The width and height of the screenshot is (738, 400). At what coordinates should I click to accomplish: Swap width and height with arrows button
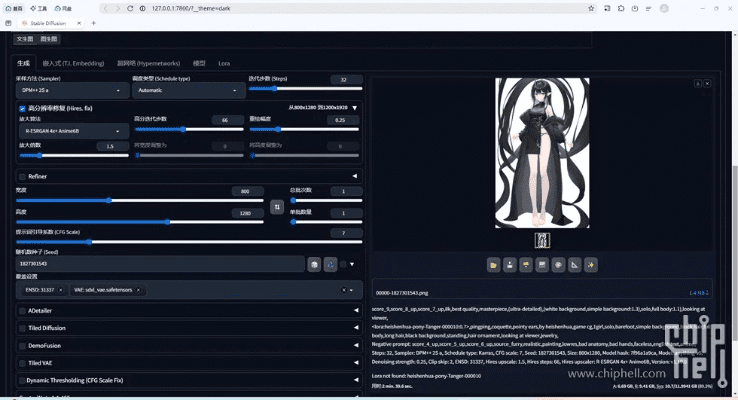(277, 207)
